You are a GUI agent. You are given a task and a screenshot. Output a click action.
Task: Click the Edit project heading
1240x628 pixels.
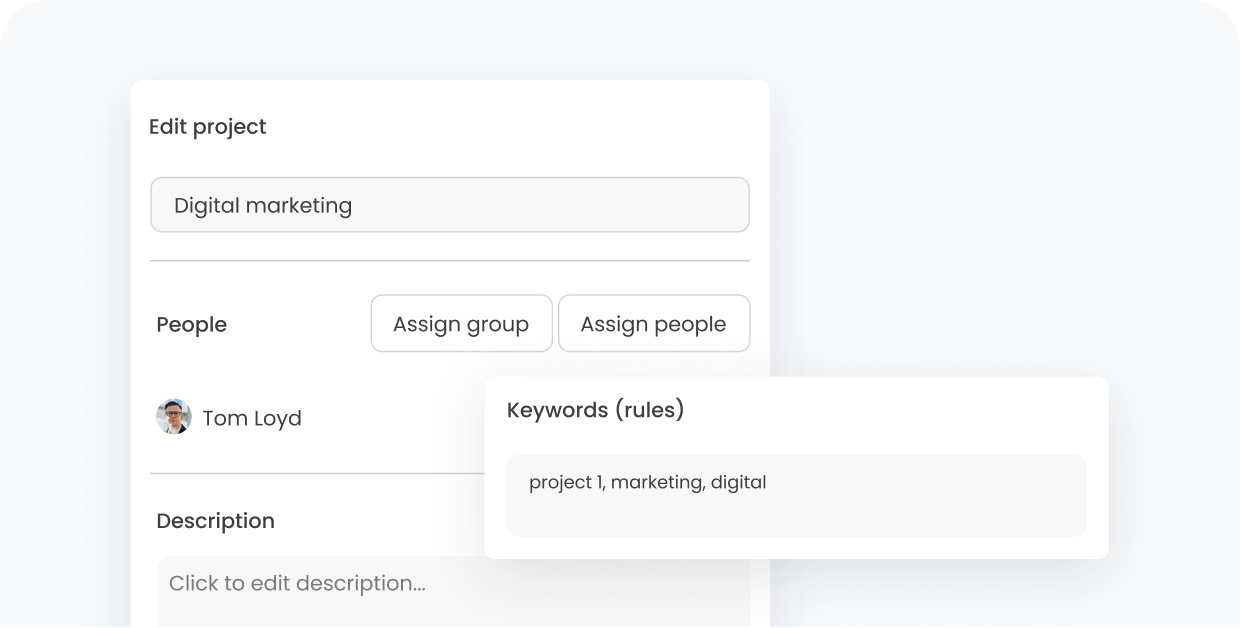(x=208, y=127)
